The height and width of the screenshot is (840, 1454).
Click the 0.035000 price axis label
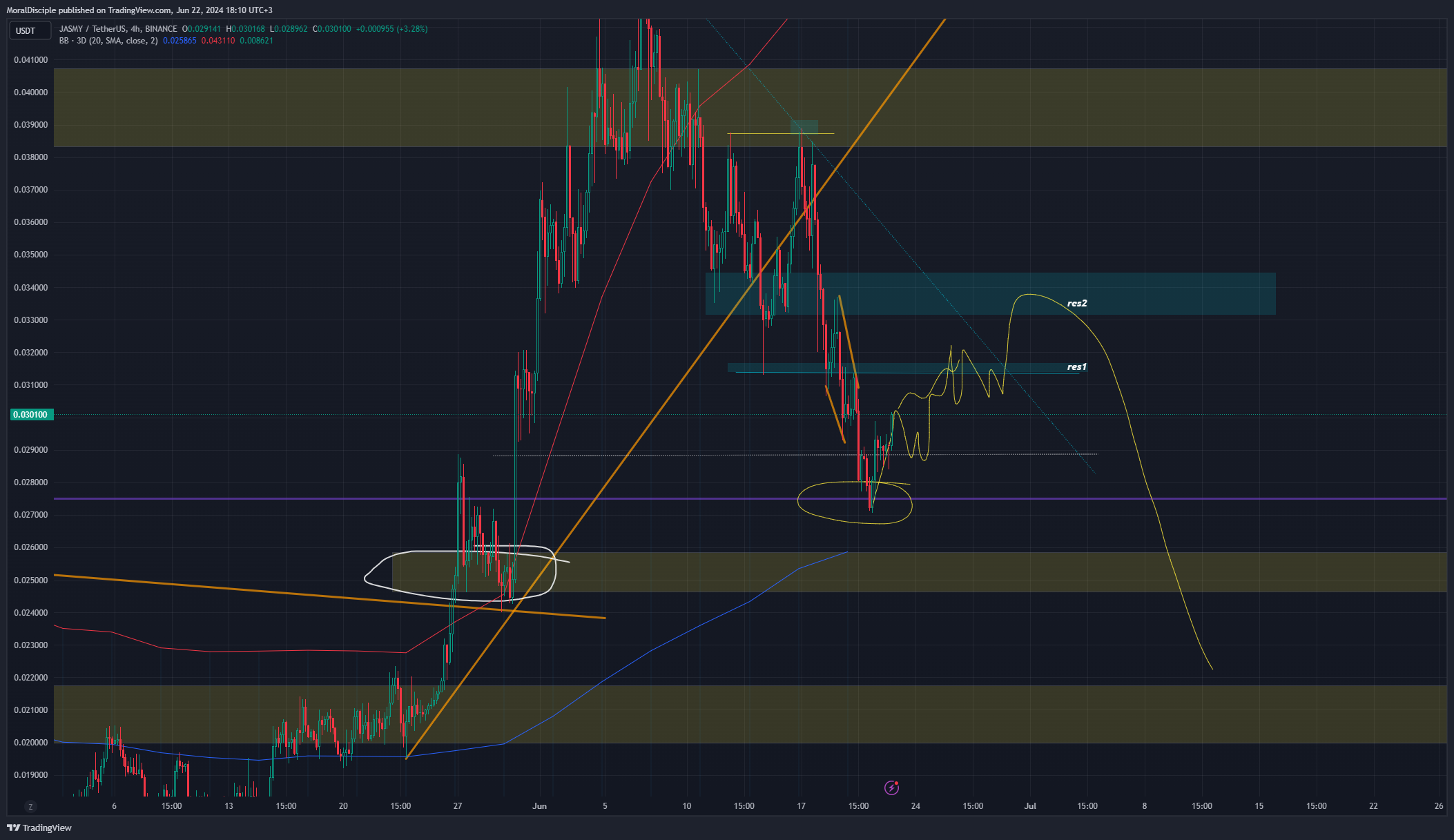point(31,255)
